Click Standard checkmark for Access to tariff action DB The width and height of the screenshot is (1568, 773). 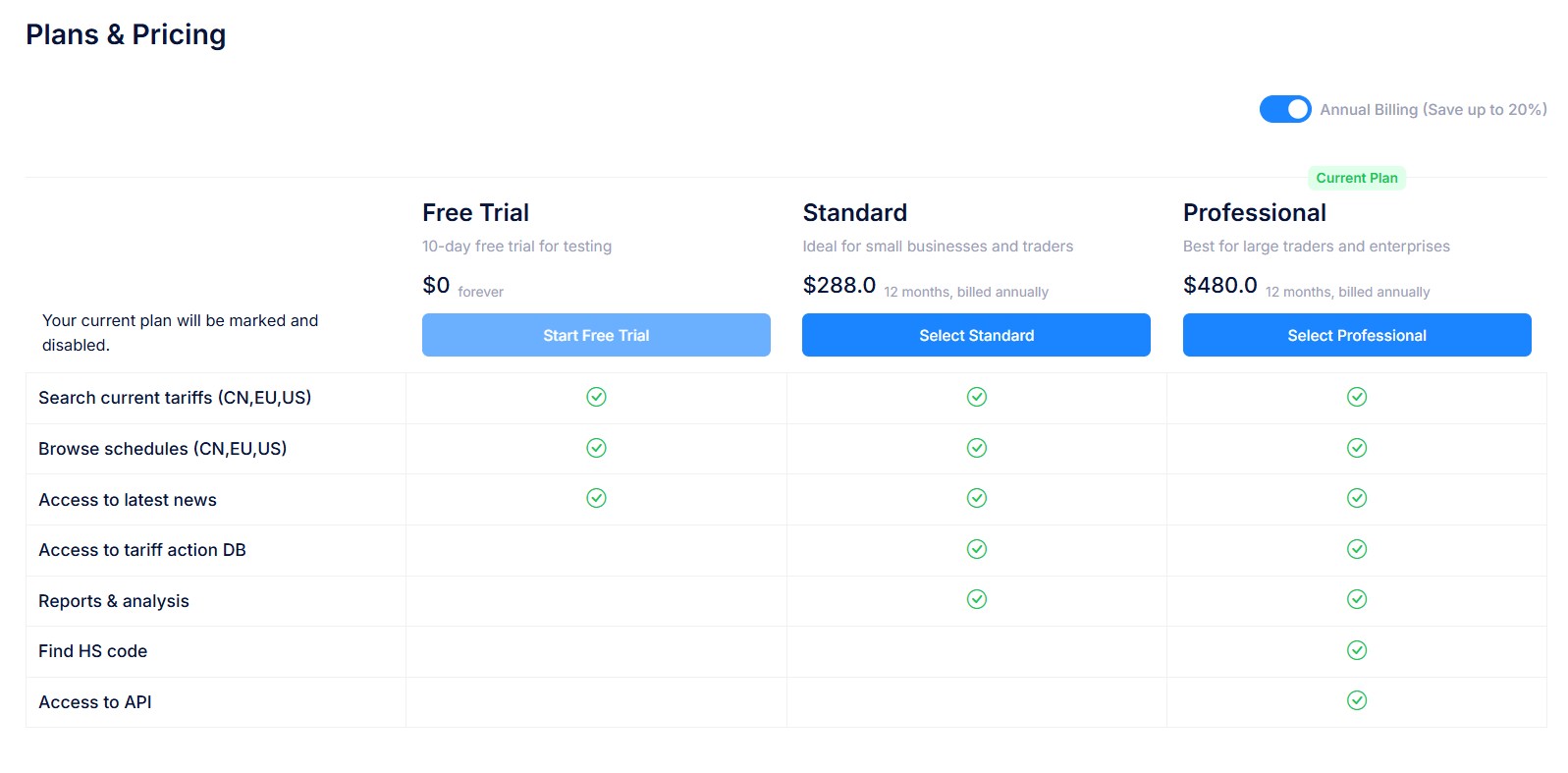pos(977,549)
